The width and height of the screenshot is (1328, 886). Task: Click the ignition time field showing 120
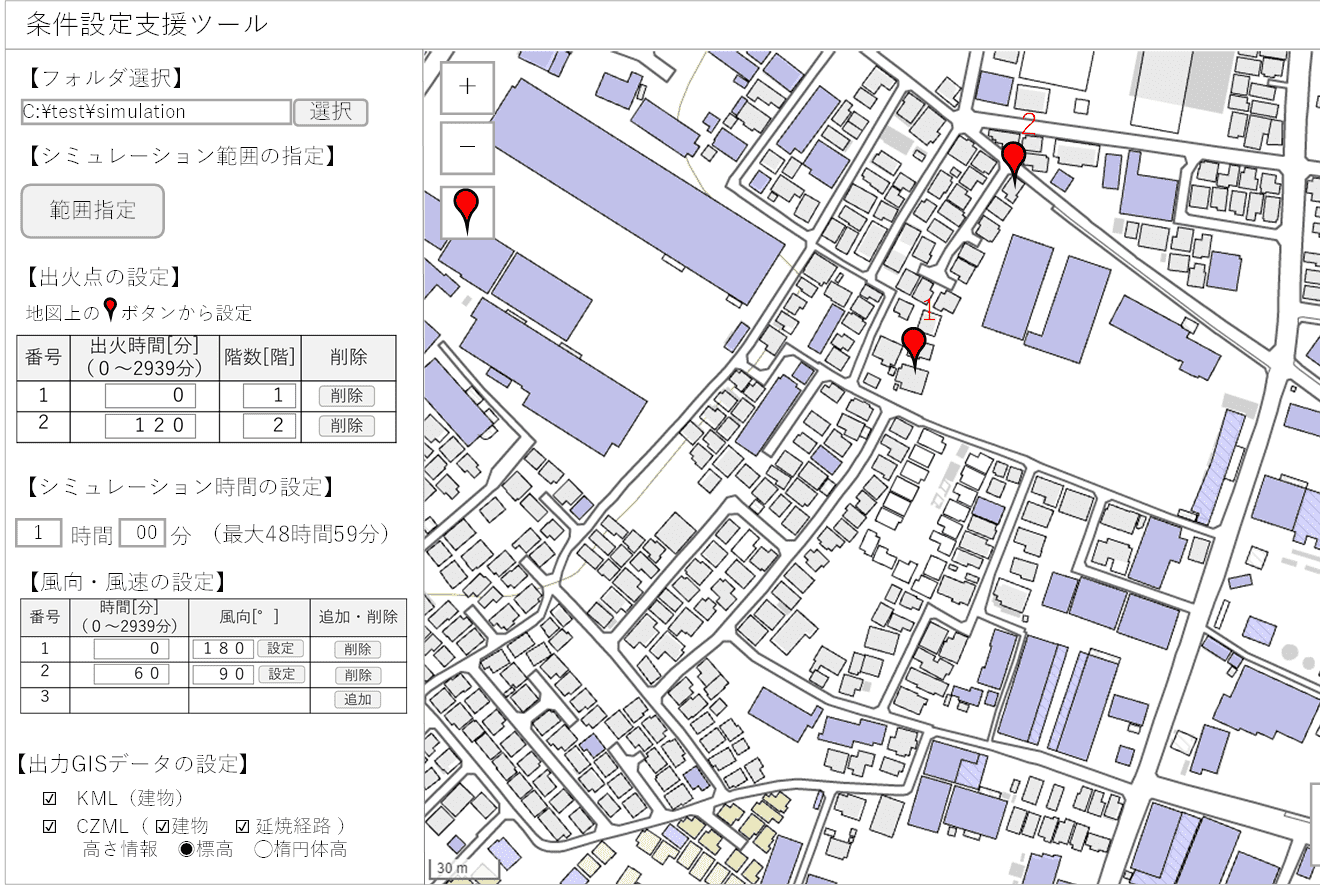pyautogui.click(x=150, y=426)
